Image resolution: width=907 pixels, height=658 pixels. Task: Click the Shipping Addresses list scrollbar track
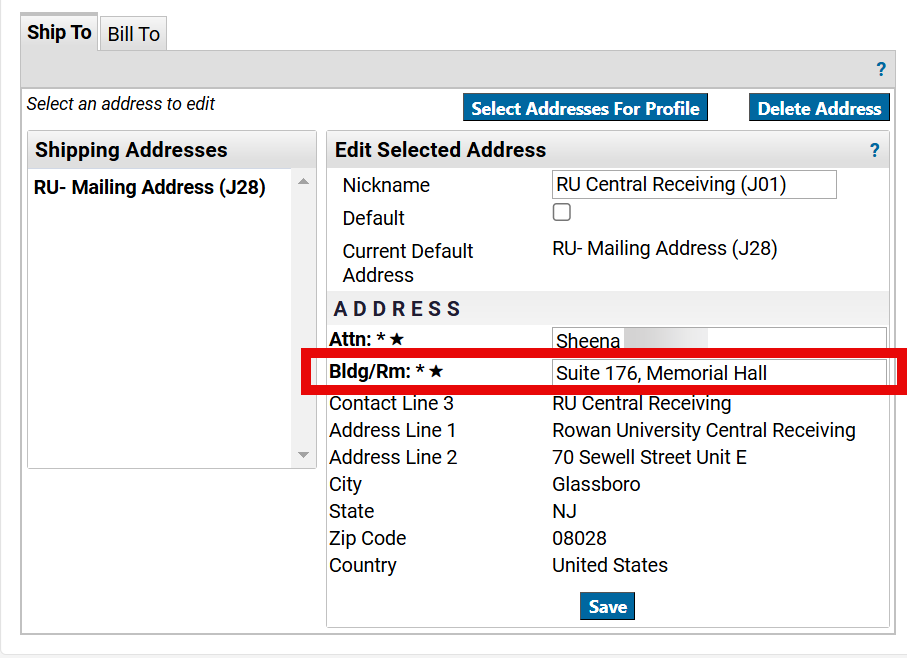304,320
